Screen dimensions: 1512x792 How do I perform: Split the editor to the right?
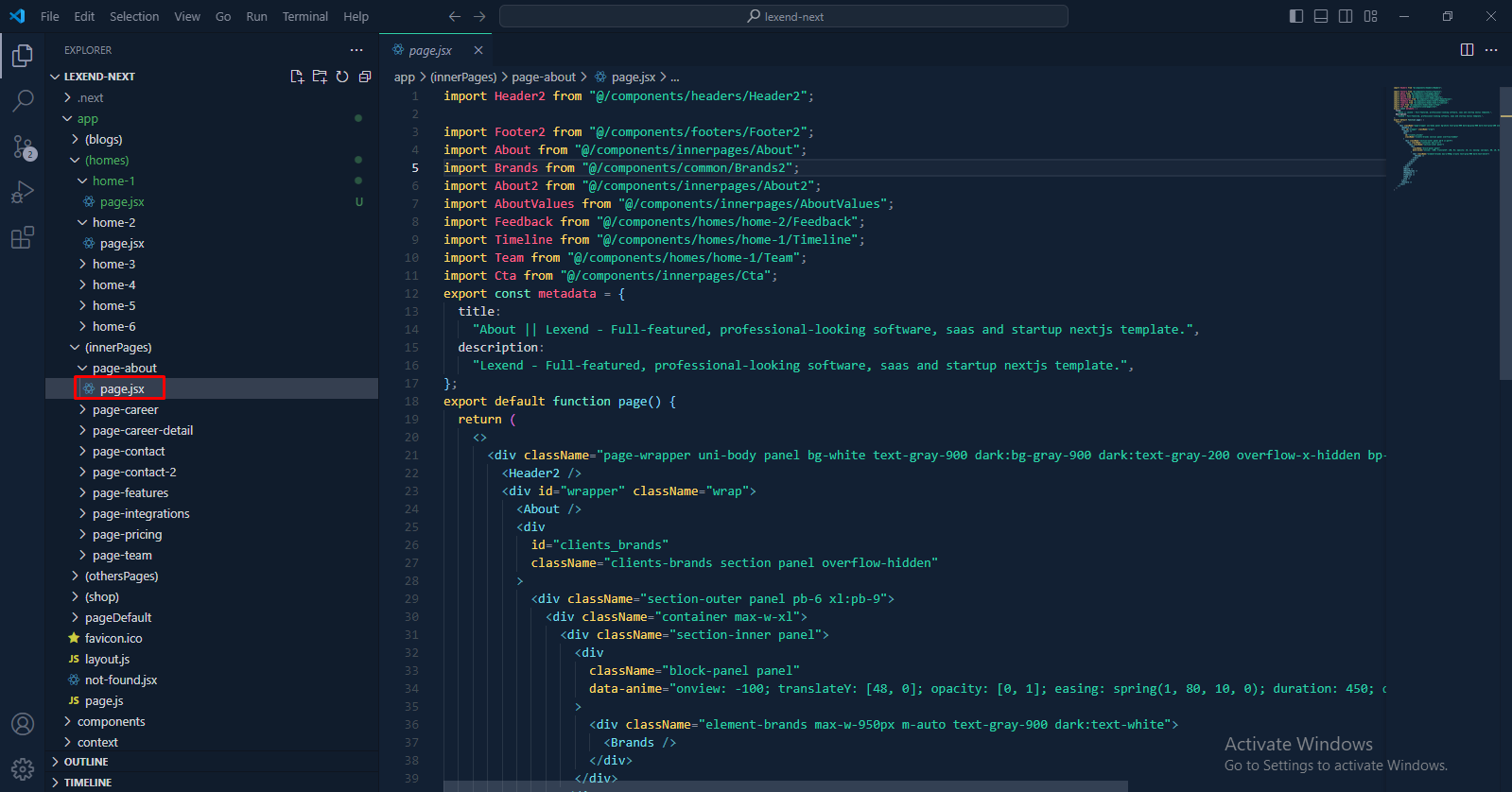click(1467, 50)
